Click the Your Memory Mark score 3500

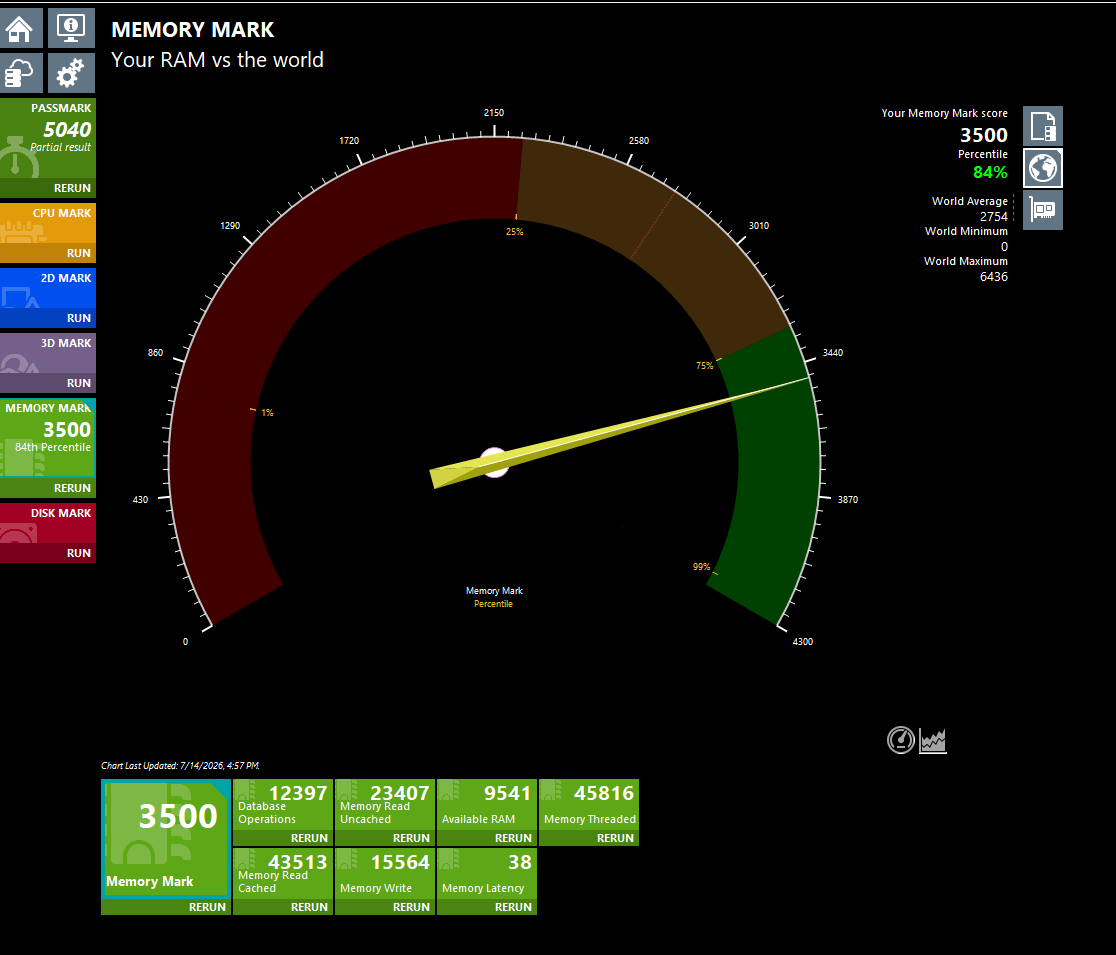[x=984, y=135]
